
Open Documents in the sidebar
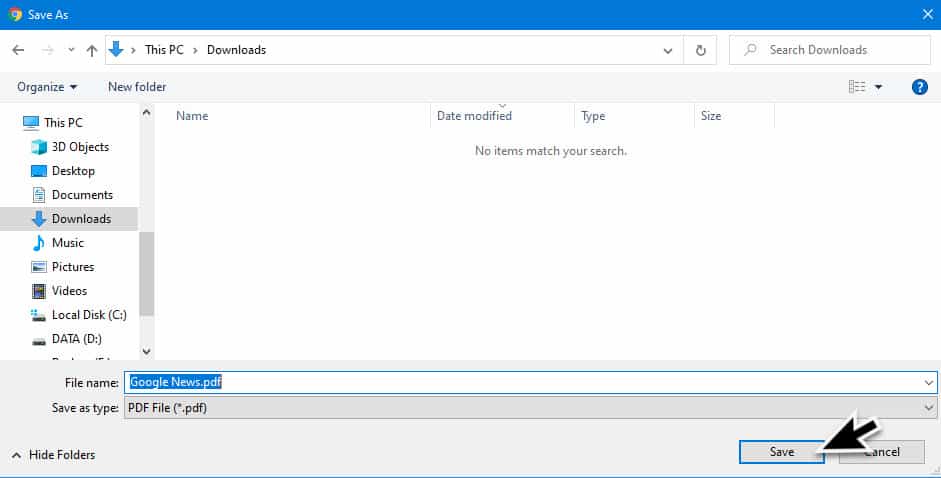(x=82, y=195)
